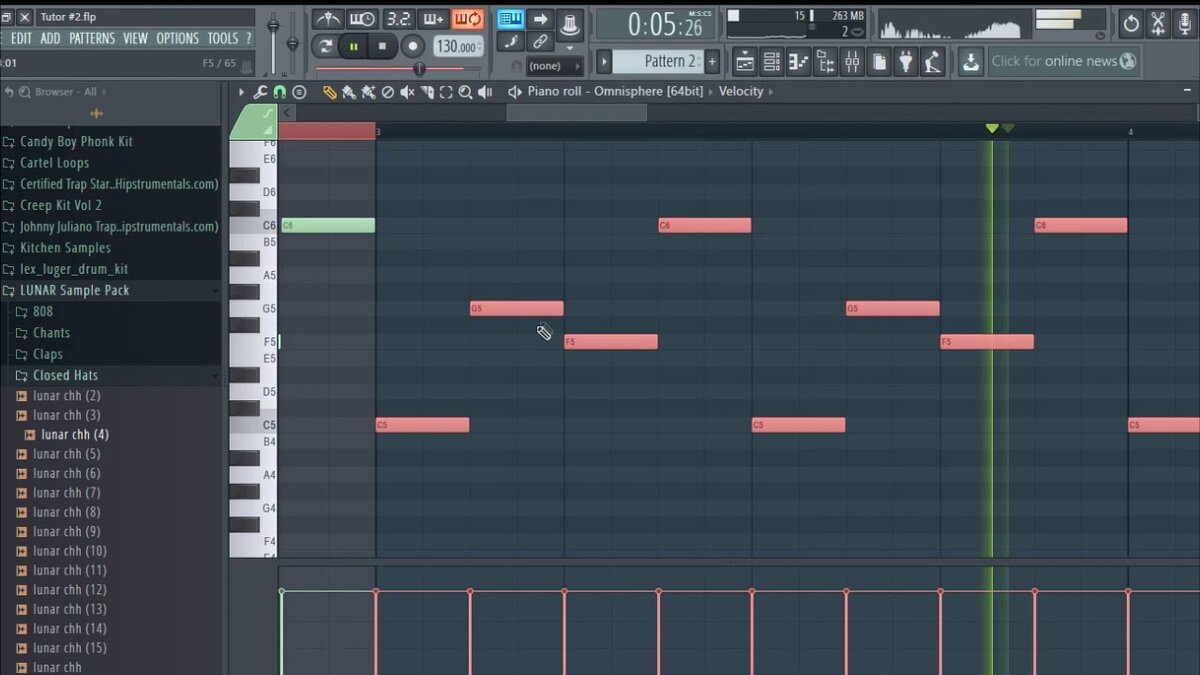
Task: Open the channel rack icon
Action: (772, 62)
